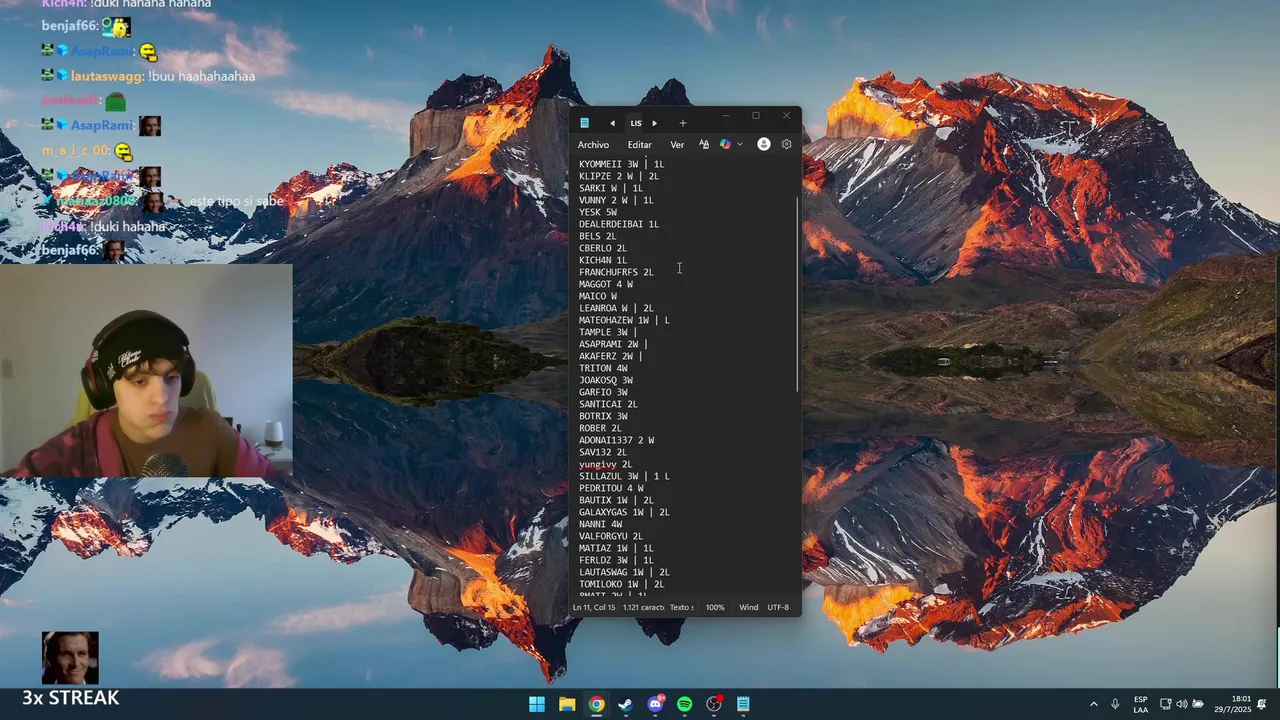Click the line 'GALAXYGAS 1W | 2L'
The height and width of the screenshot is (720, 1280).
click(x=624, y=512)
